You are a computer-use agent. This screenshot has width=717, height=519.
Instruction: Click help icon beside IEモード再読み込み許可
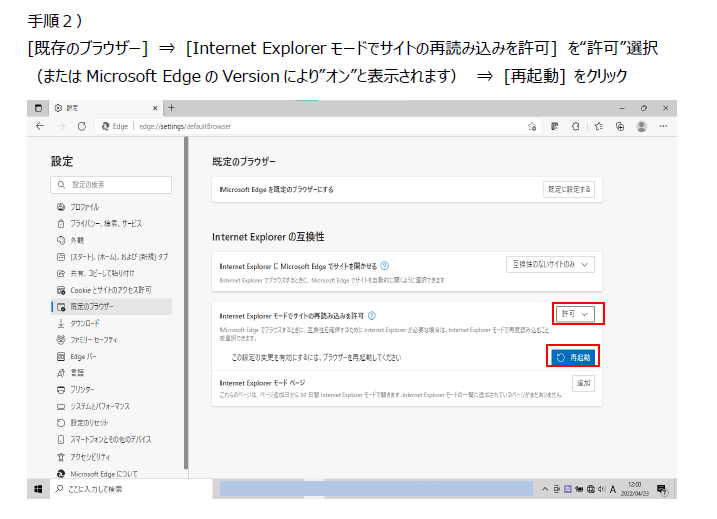tap(372, 315)
